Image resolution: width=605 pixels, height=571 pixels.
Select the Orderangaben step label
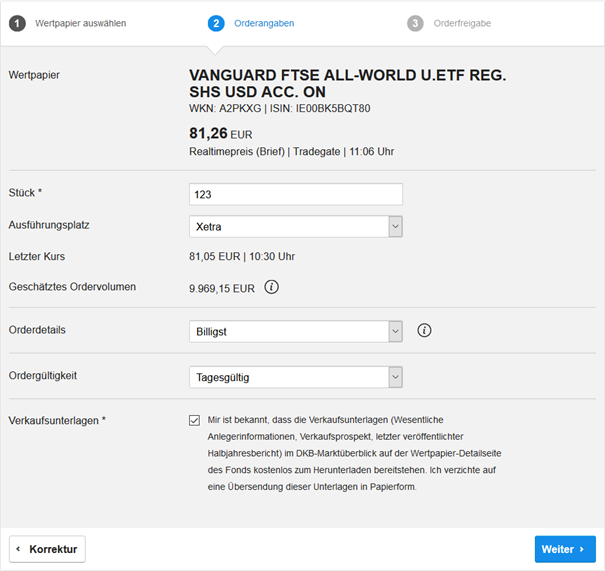[x=264, y=23]
